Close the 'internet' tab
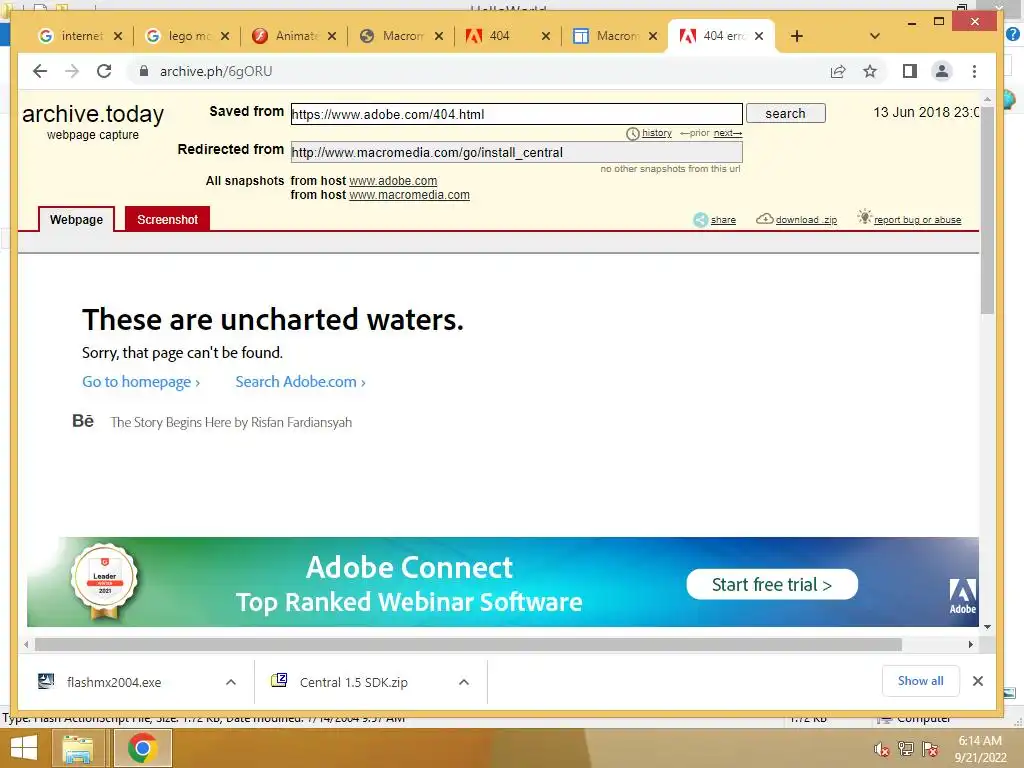 (x=118, y=36)
